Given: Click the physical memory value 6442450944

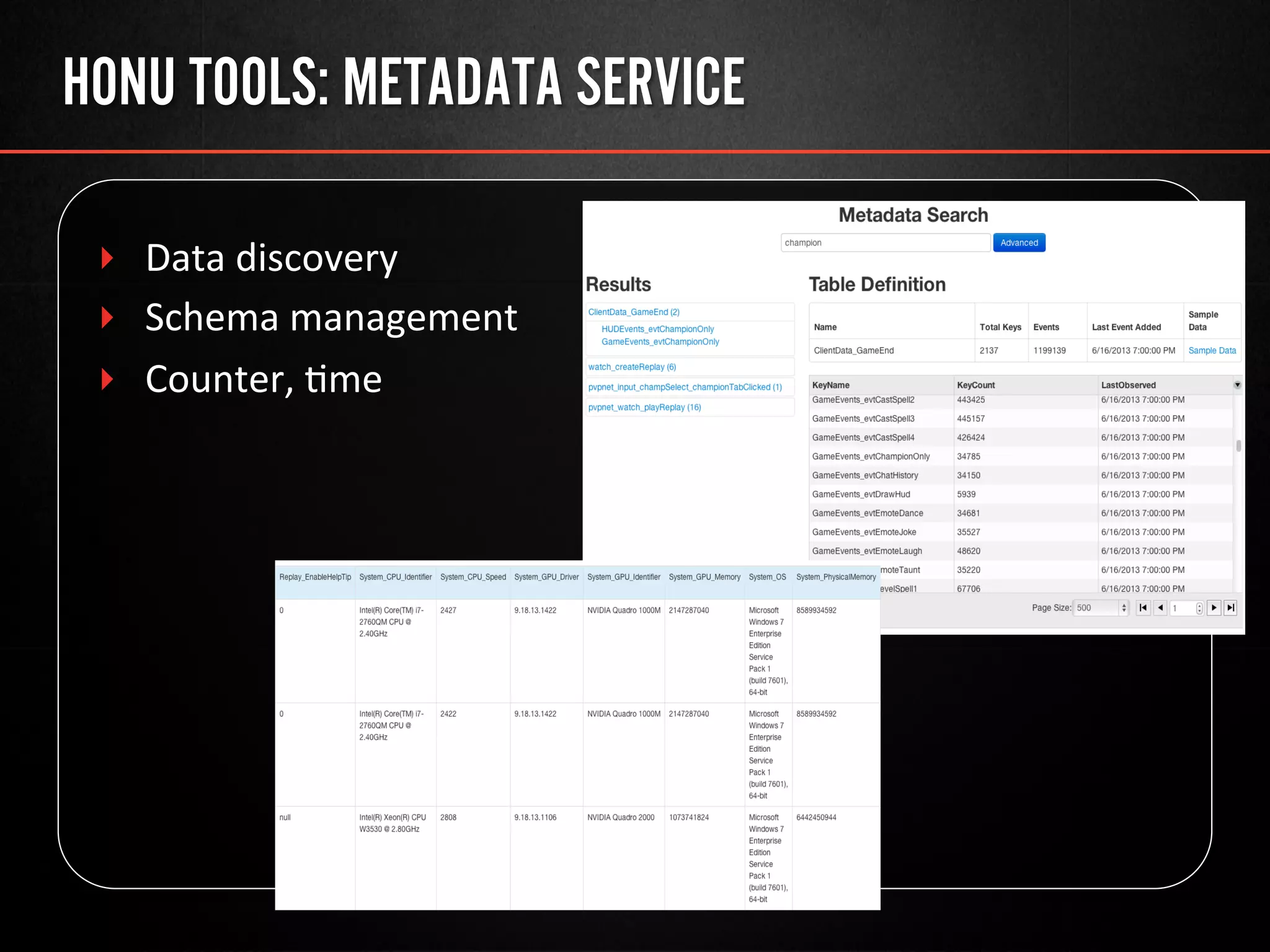Looking at the screenshot, I should tap(816, 818).
